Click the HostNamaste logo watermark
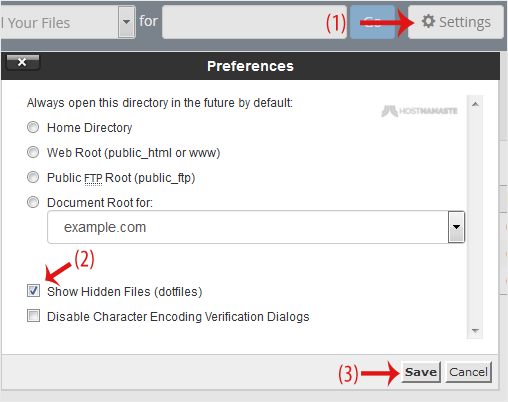This screenshot has width=508, height=402. point(419,111)
